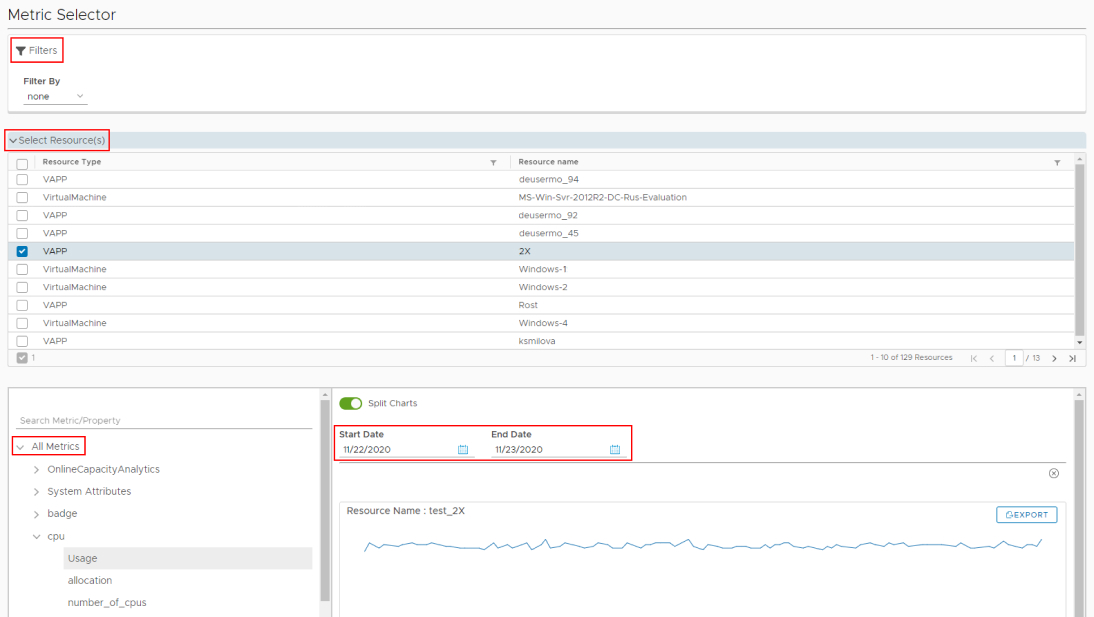Viewport: 1094px width, 617px height.
Task: Select the ksmilova resource row
Action: click(x=536, y=341)
